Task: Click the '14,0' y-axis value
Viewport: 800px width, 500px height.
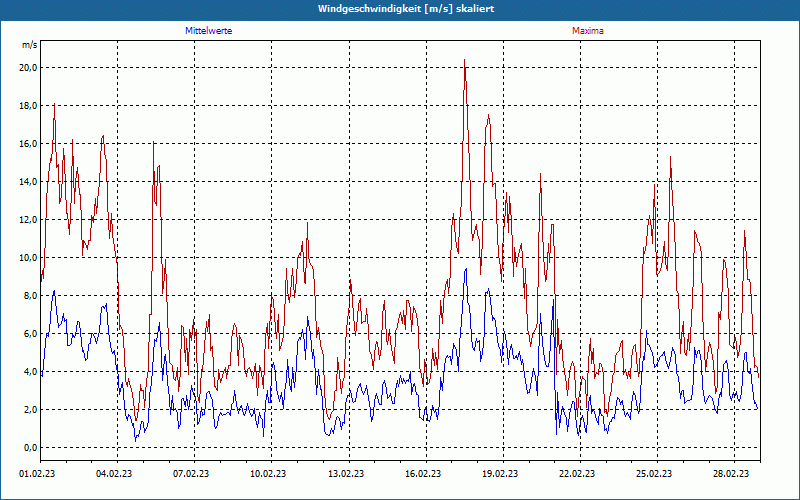Action: (x=28, y=182)
